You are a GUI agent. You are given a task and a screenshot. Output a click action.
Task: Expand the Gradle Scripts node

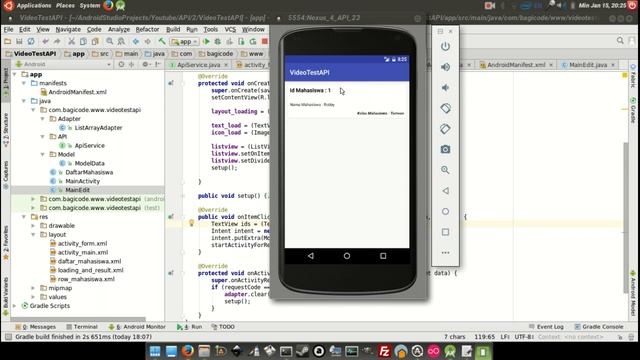[15, 306]
